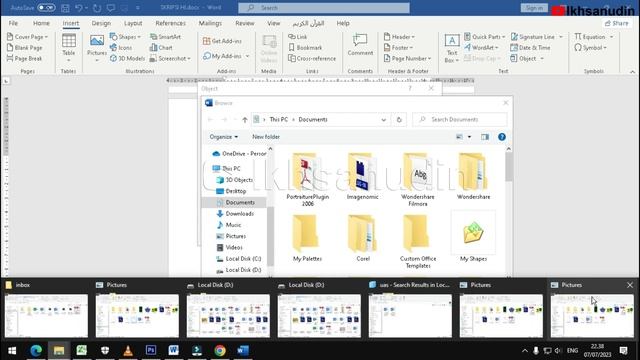This screenshot has height=360, width=640.
Task: Expand the Screenshot dropdown
Action: tap(189, 58)
